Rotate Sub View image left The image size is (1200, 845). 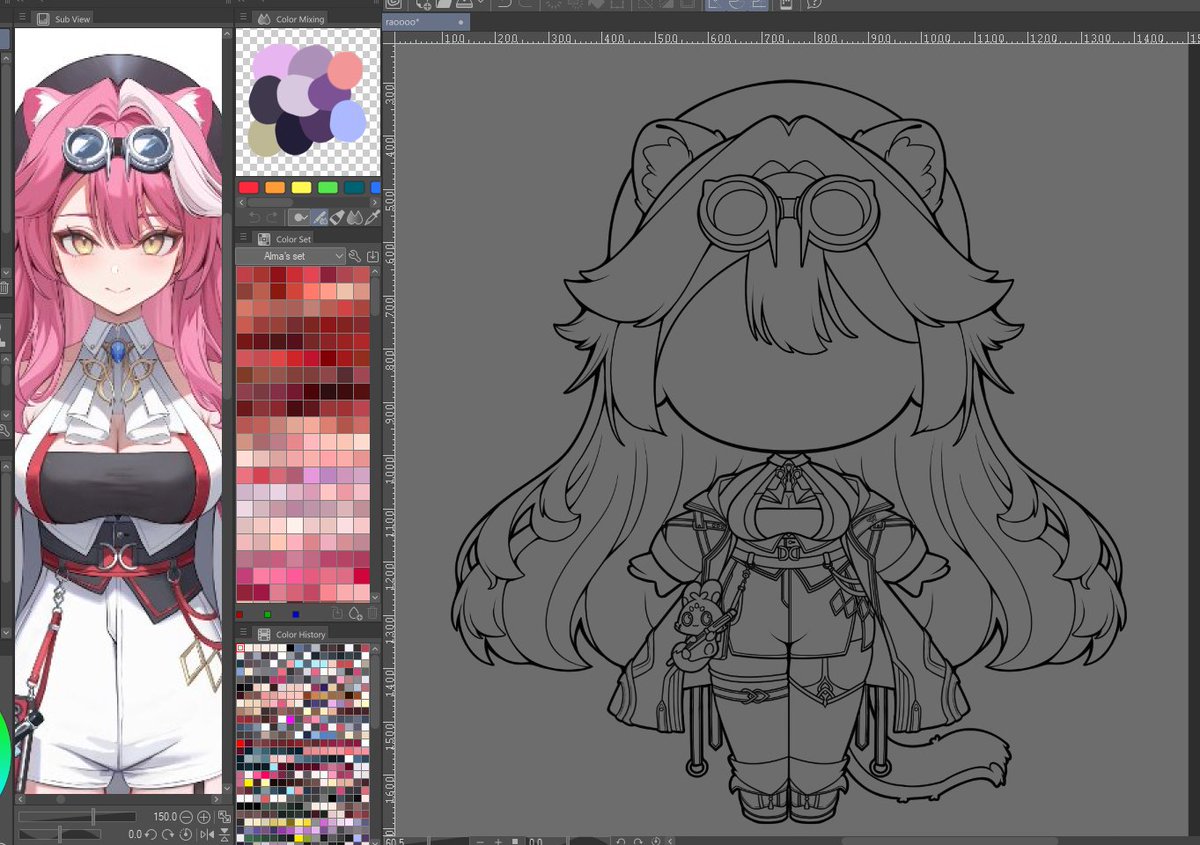[150, 834]
